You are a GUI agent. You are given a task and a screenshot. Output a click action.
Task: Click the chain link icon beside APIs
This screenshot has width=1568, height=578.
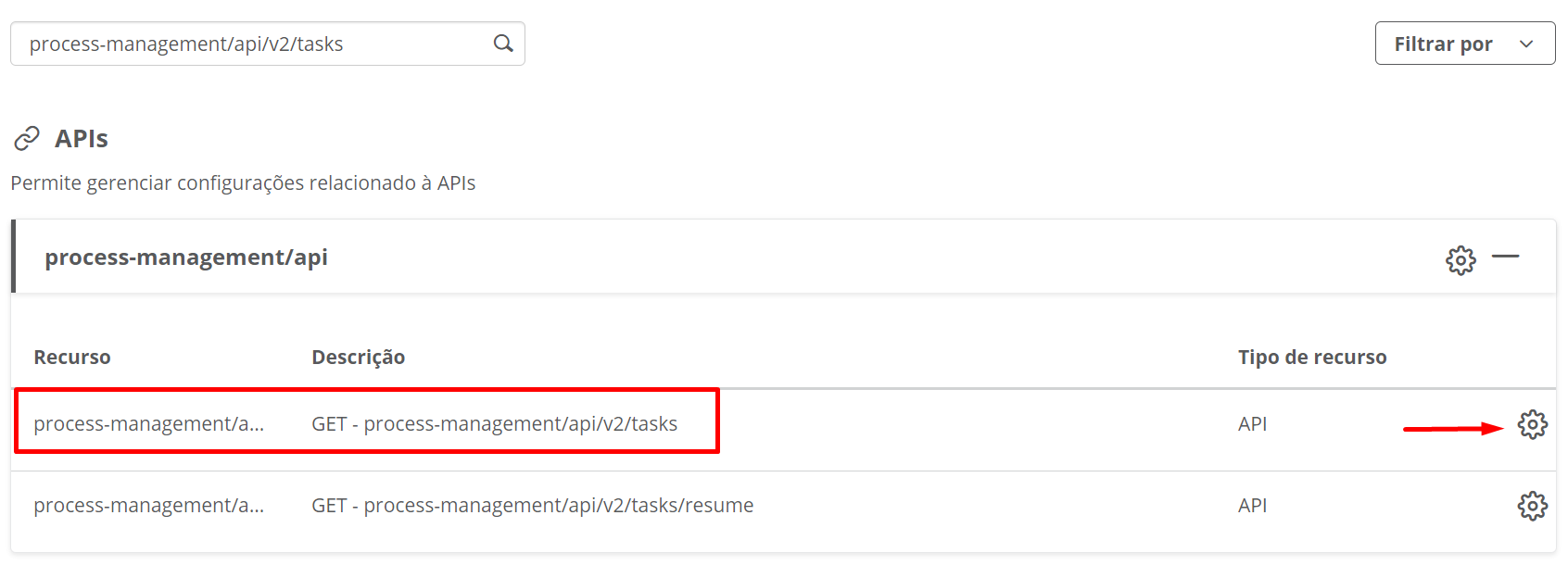(x=27, y=138)
